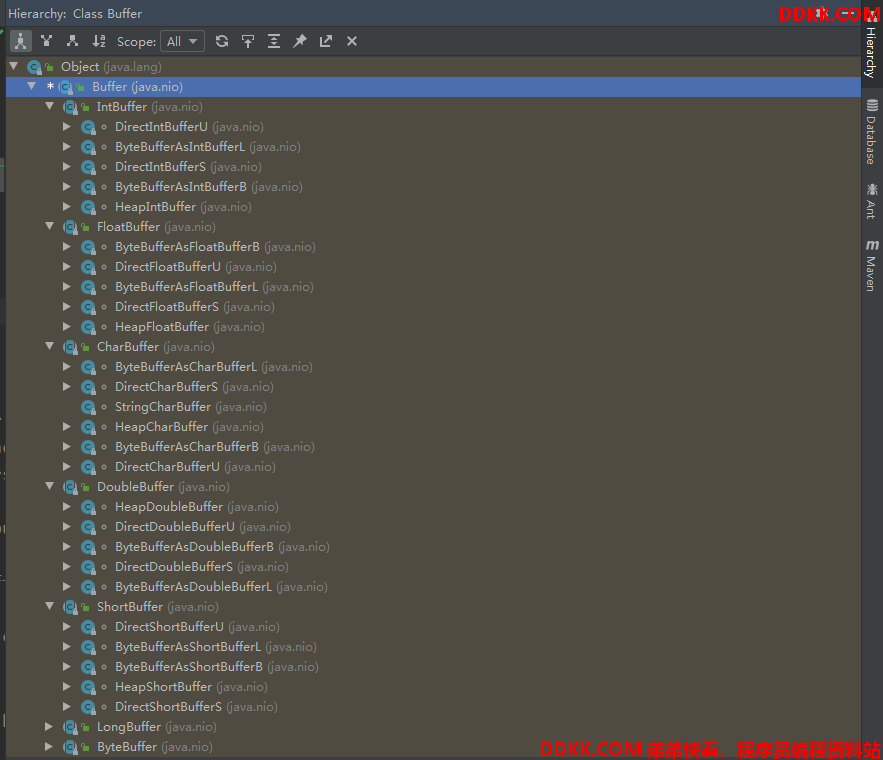Select StringCharBuffer in the tree
The height and width of the screenshot is (760, 883).
click(162, 407)
